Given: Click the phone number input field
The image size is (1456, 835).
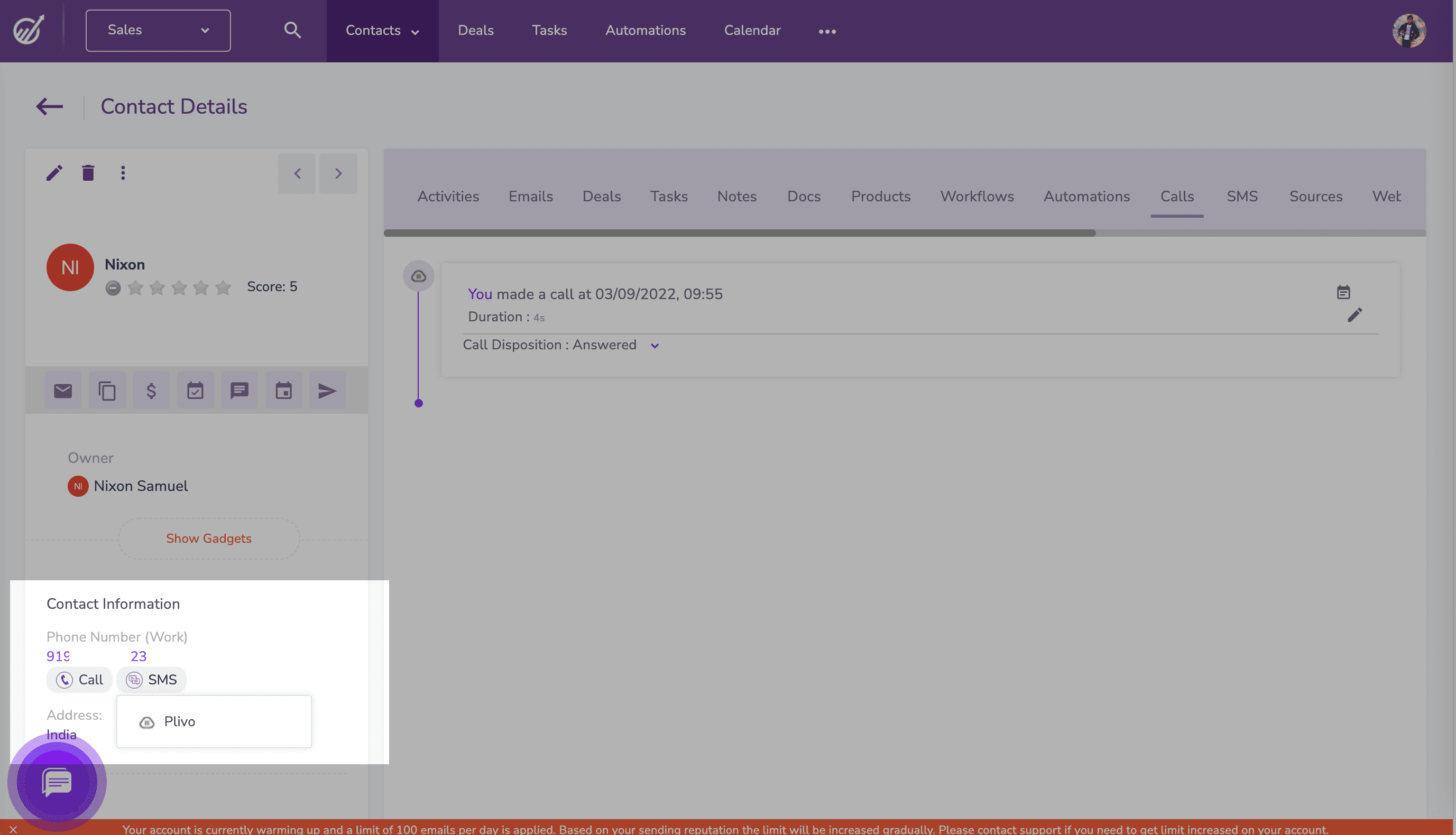Looking at the screenshot, I should pos(96,655).
